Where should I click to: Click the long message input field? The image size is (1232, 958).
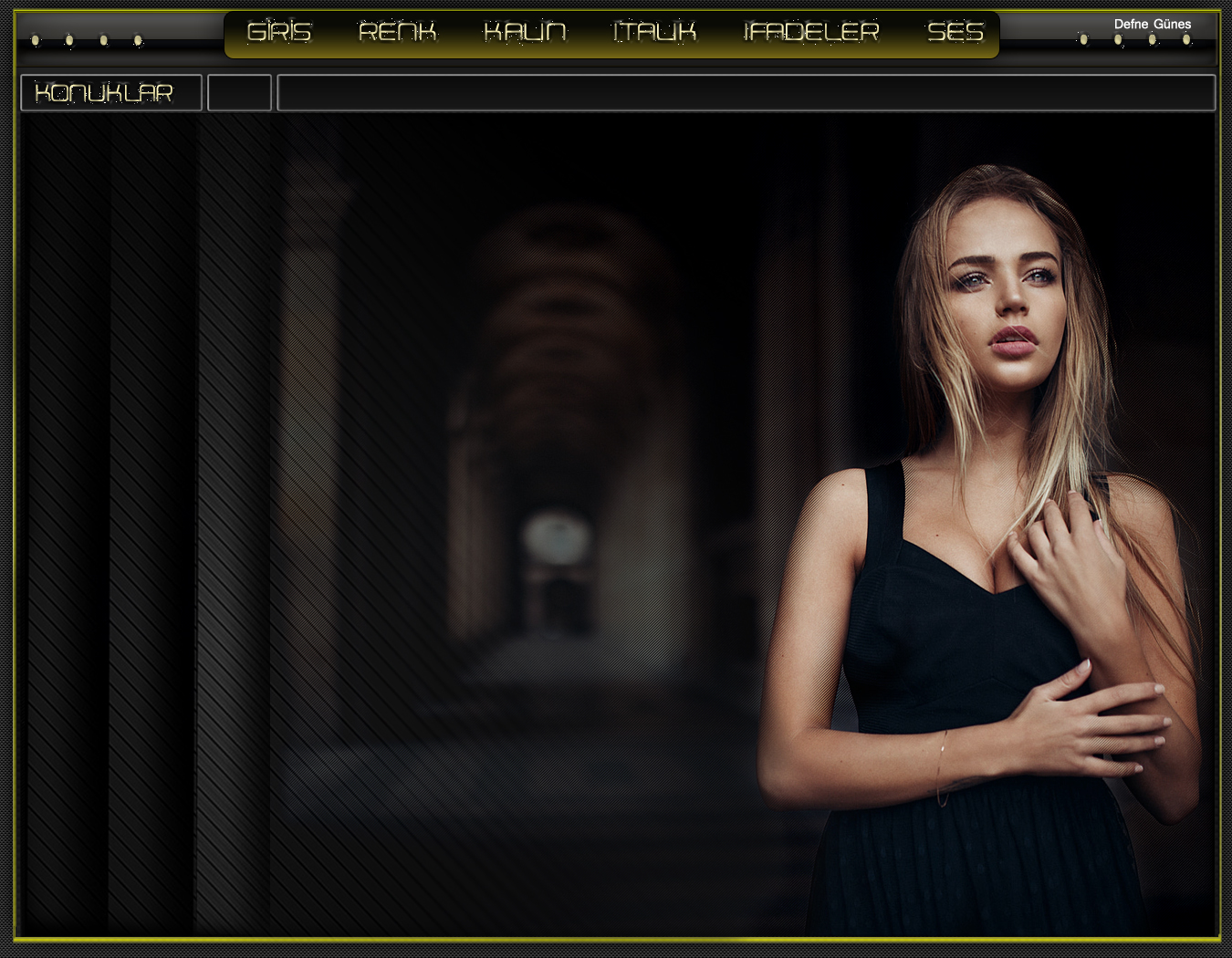point(746,93)
